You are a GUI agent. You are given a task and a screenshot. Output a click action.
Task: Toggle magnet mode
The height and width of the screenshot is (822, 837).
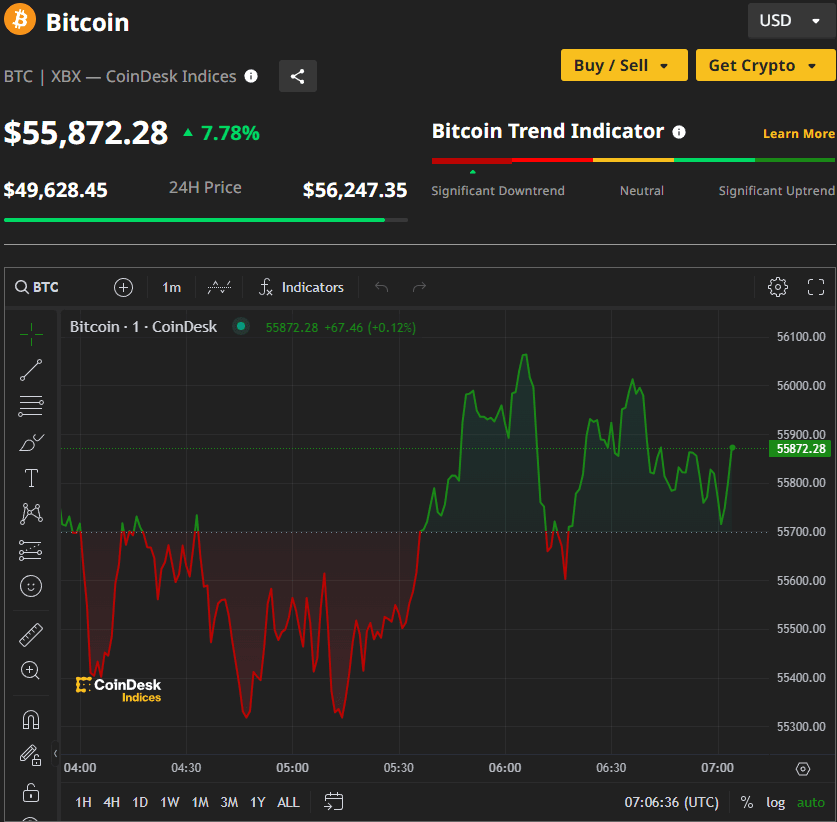coord(31,720)
